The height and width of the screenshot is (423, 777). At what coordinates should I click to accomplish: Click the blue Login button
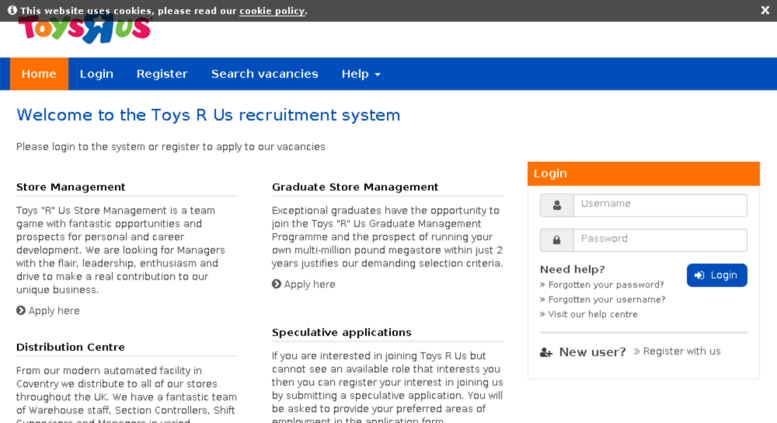717,275
